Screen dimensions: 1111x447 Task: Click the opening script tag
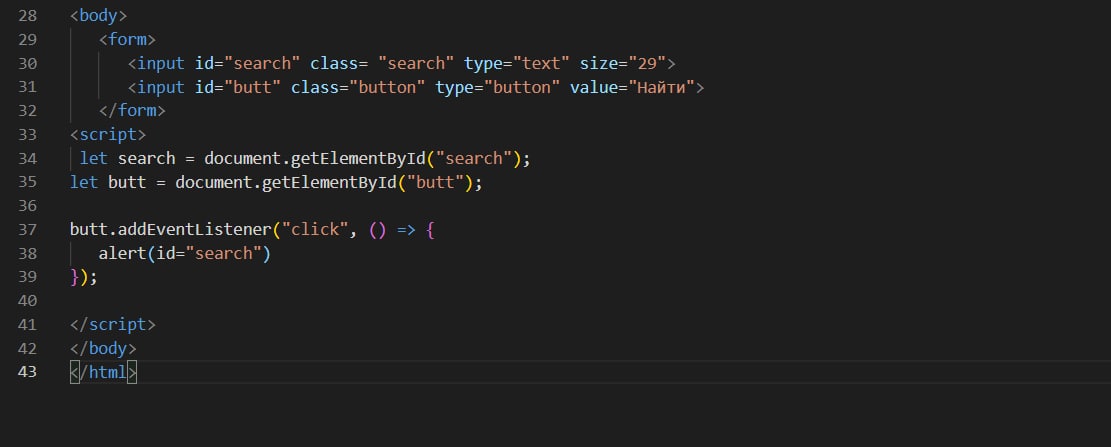coord(108,135)
